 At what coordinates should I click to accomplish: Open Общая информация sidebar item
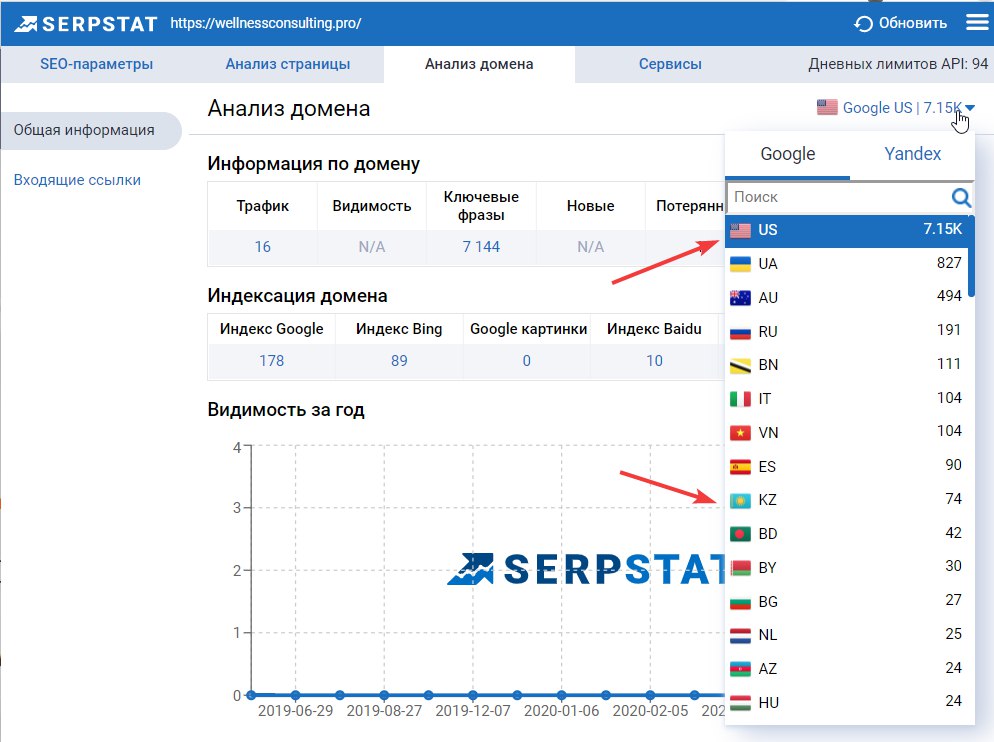click(91, 131)
